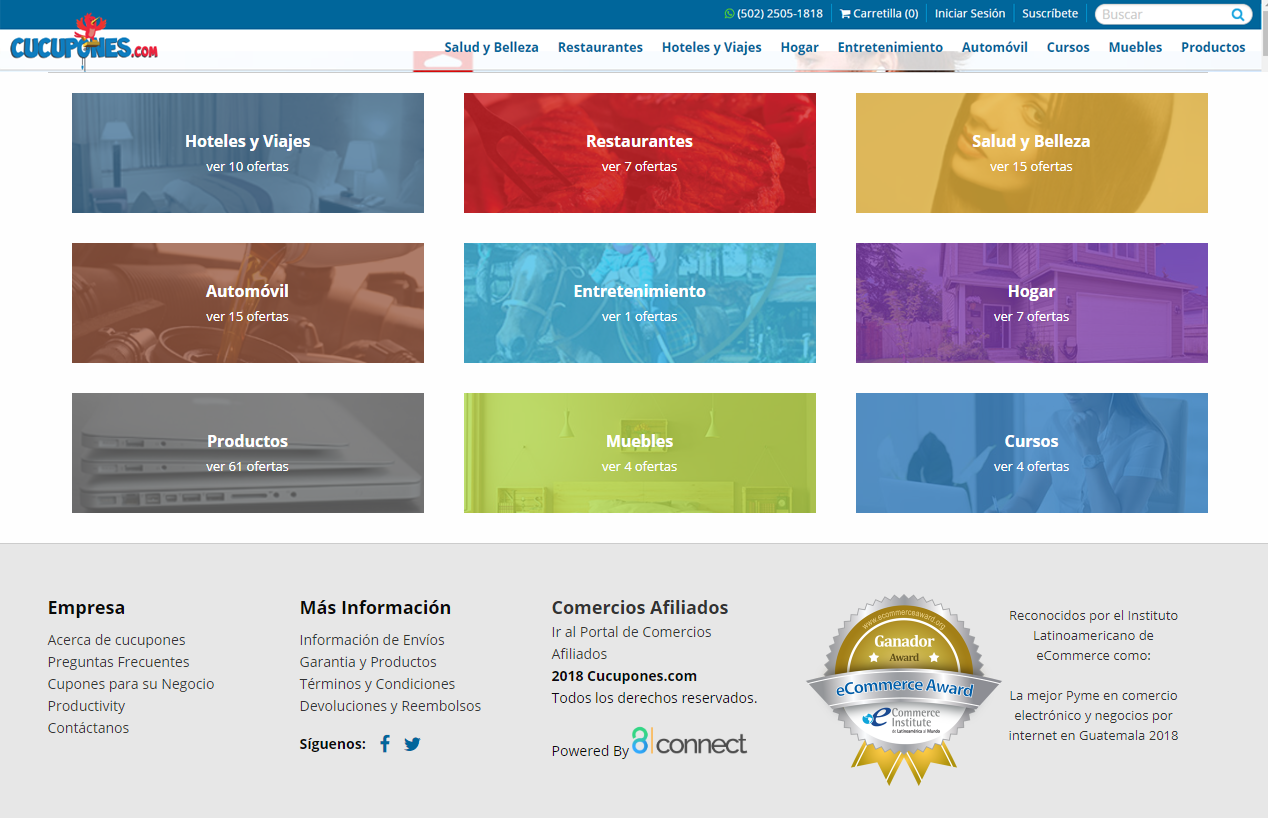Click the WhatsApp phone number icon
This screenshot has height=818, width=1268.
point(729,14)
